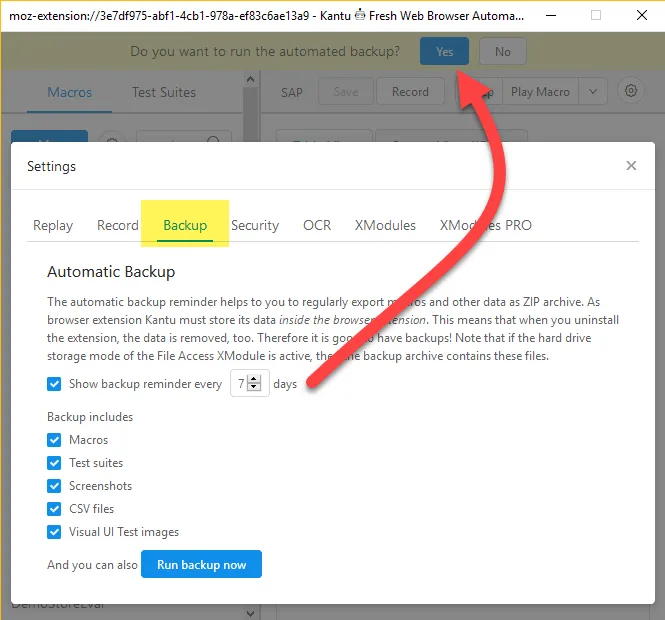Click the SAP macro name

(x=292, y=92)
